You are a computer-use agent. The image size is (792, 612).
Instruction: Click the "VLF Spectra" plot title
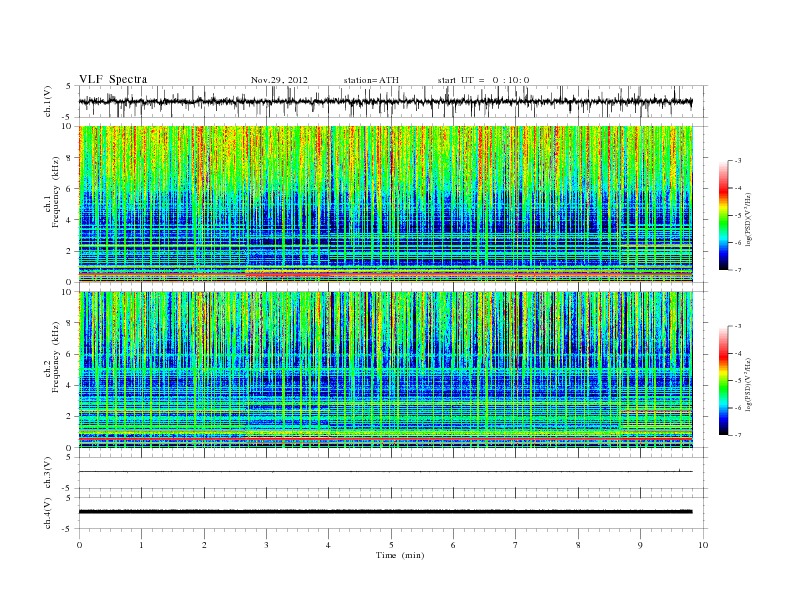113,79
